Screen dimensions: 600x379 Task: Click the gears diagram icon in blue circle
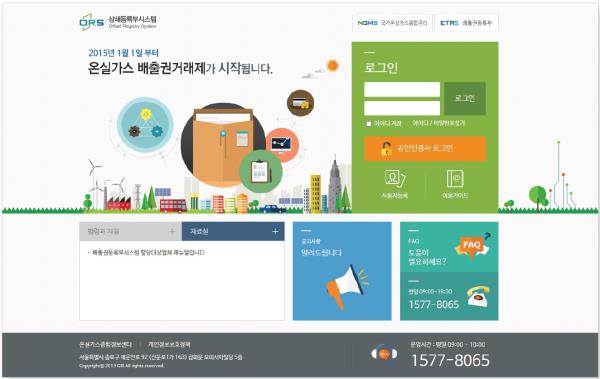(x=145, y=125)
